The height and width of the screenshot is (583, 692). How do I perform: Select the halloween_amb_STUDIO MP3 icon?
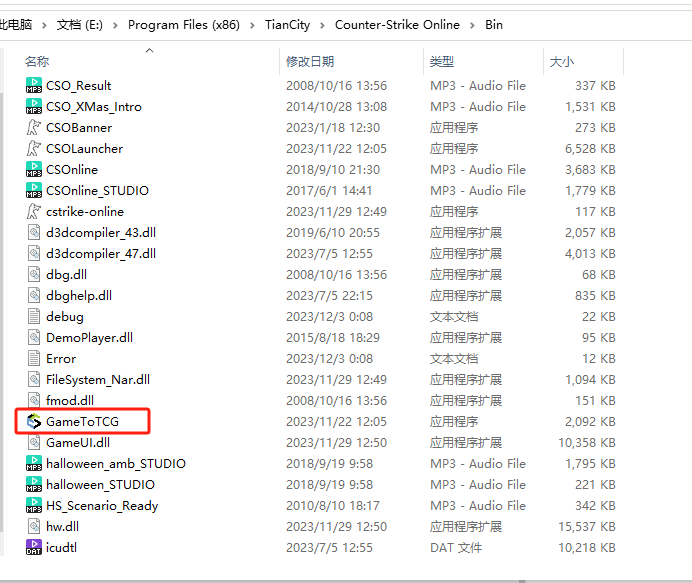pos(34,463)
